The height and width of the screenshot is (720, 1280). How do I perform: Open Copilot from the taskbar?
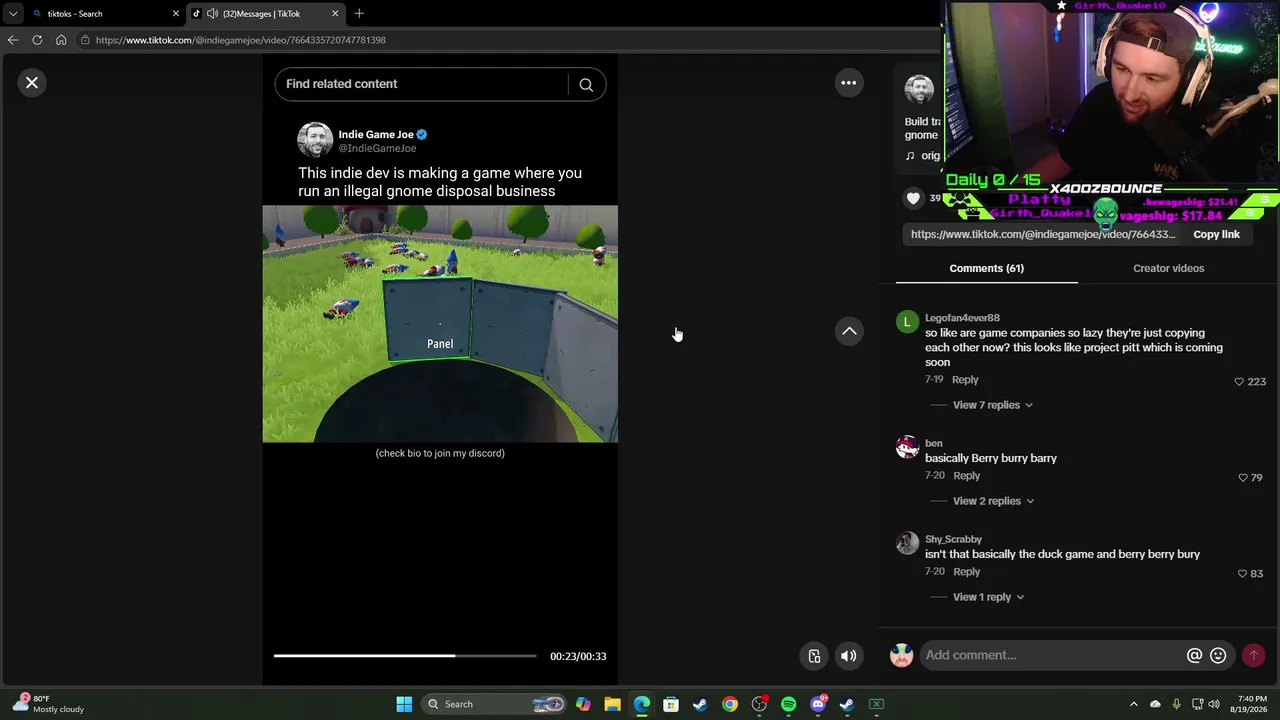[583, 704]
